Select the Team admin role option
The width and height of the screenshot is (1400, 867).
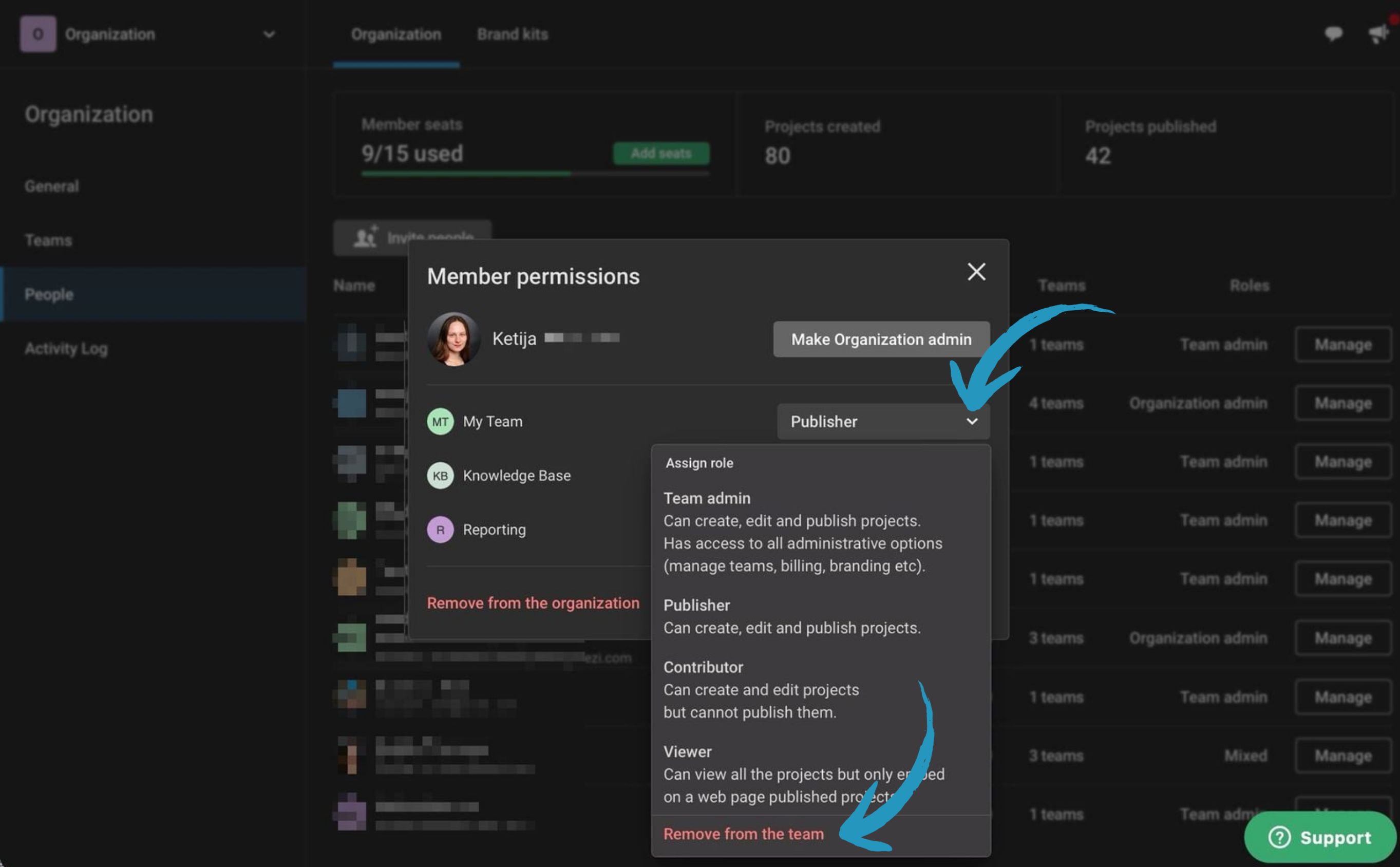pos(706,498)
